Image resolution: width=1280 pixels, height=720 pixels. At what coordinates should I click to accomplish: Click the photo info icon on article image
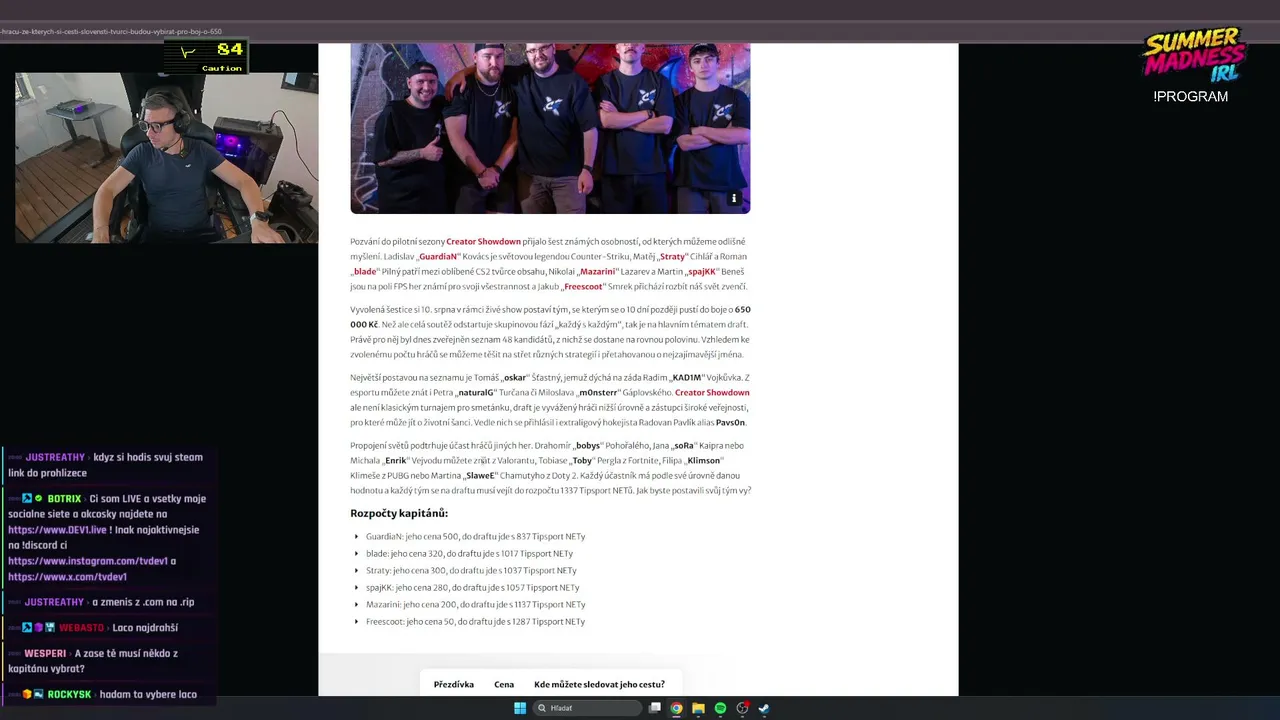(x=734, y=198)
